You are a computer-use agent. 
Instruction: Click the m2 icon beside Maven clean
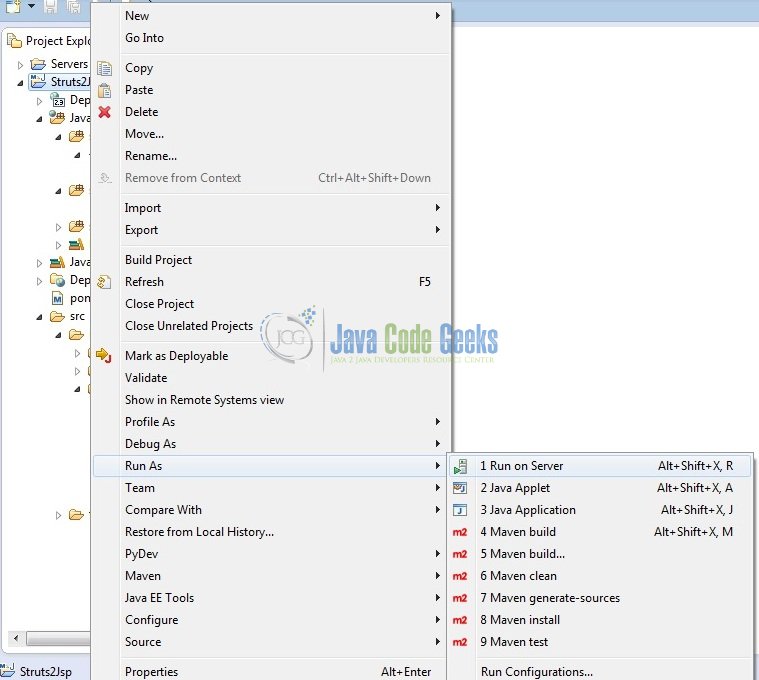click(460, 576)
